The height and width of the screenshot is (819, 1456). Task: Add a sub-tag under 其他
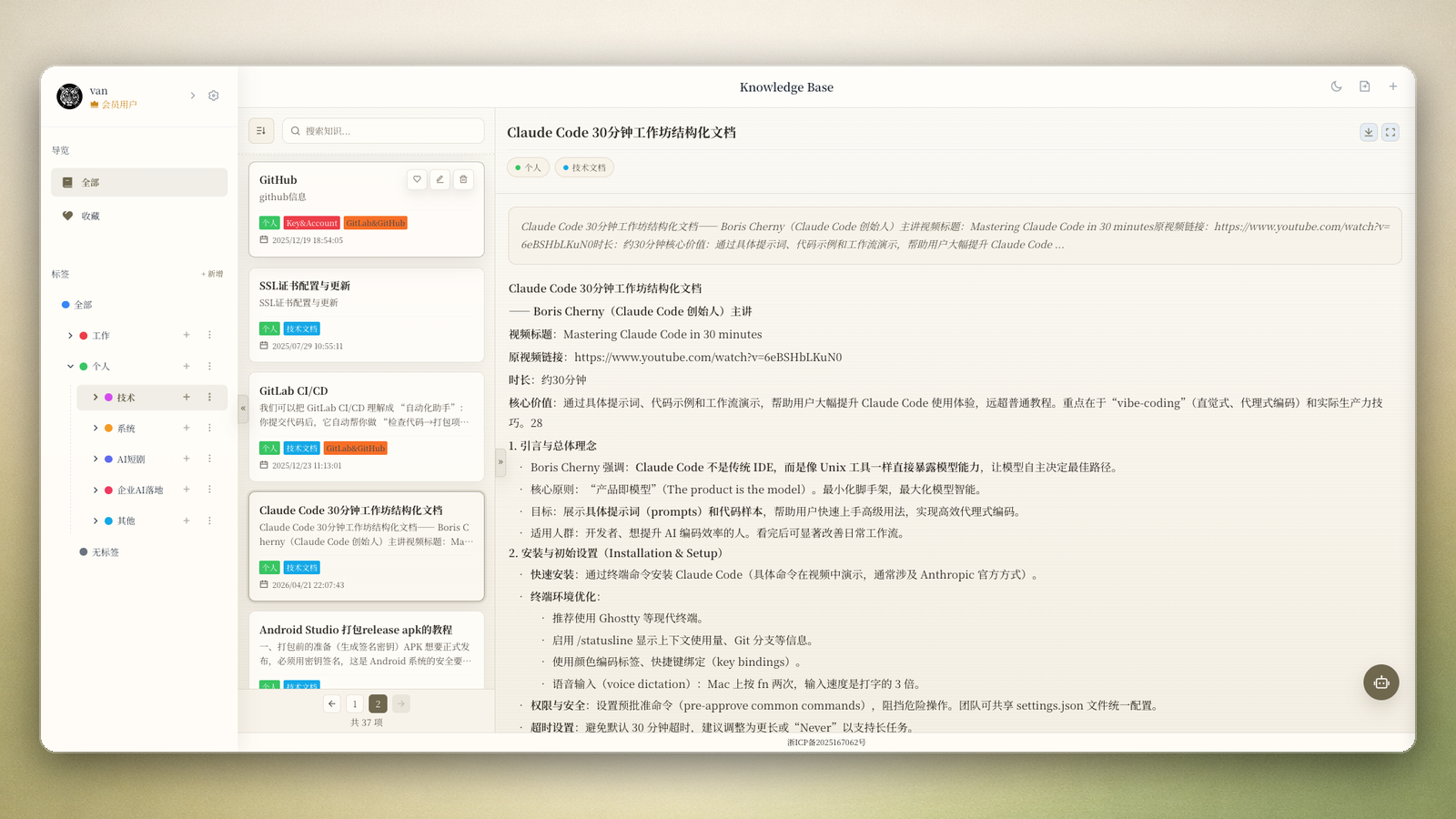point(187,521)
